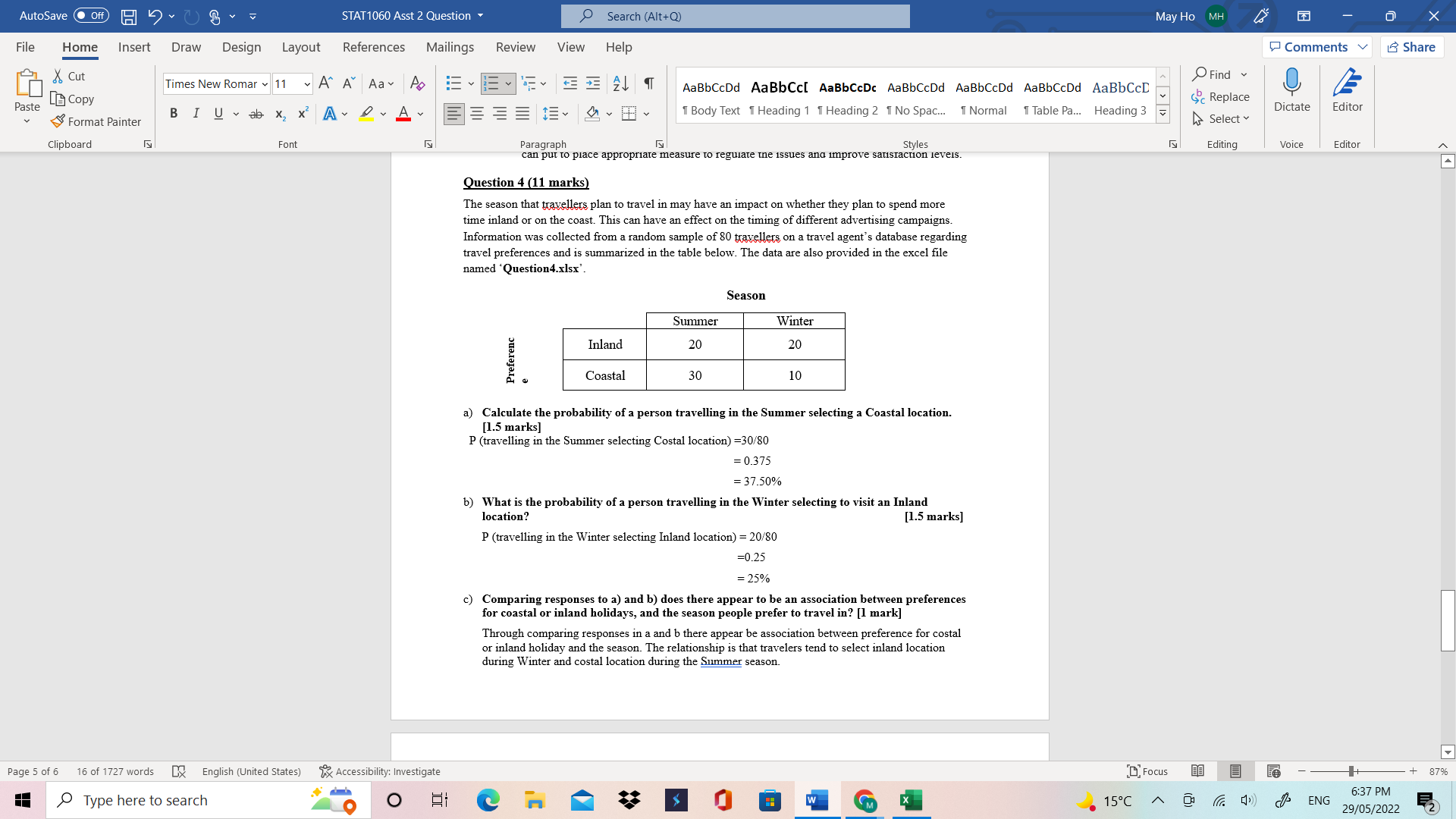The image size is (1456, 819).
Task: Apply text highlight color
Action: click(x=366, y=114)
